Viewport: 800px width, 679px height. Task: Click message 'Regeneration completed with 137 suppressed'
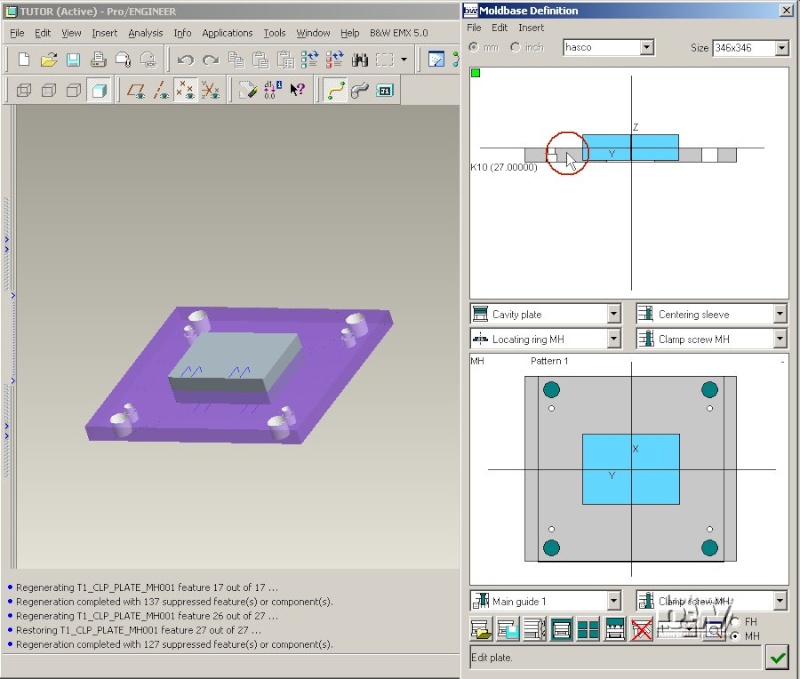tap(174, 601)
